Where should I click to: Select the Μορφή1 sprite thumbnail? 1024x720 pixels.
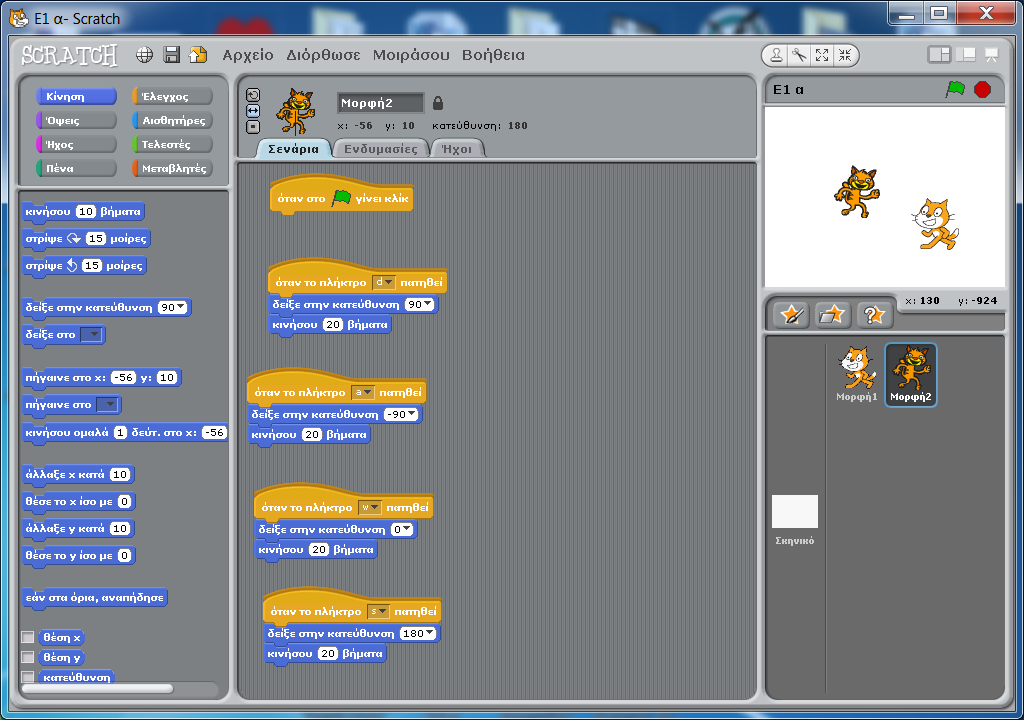tap(857, 374)
